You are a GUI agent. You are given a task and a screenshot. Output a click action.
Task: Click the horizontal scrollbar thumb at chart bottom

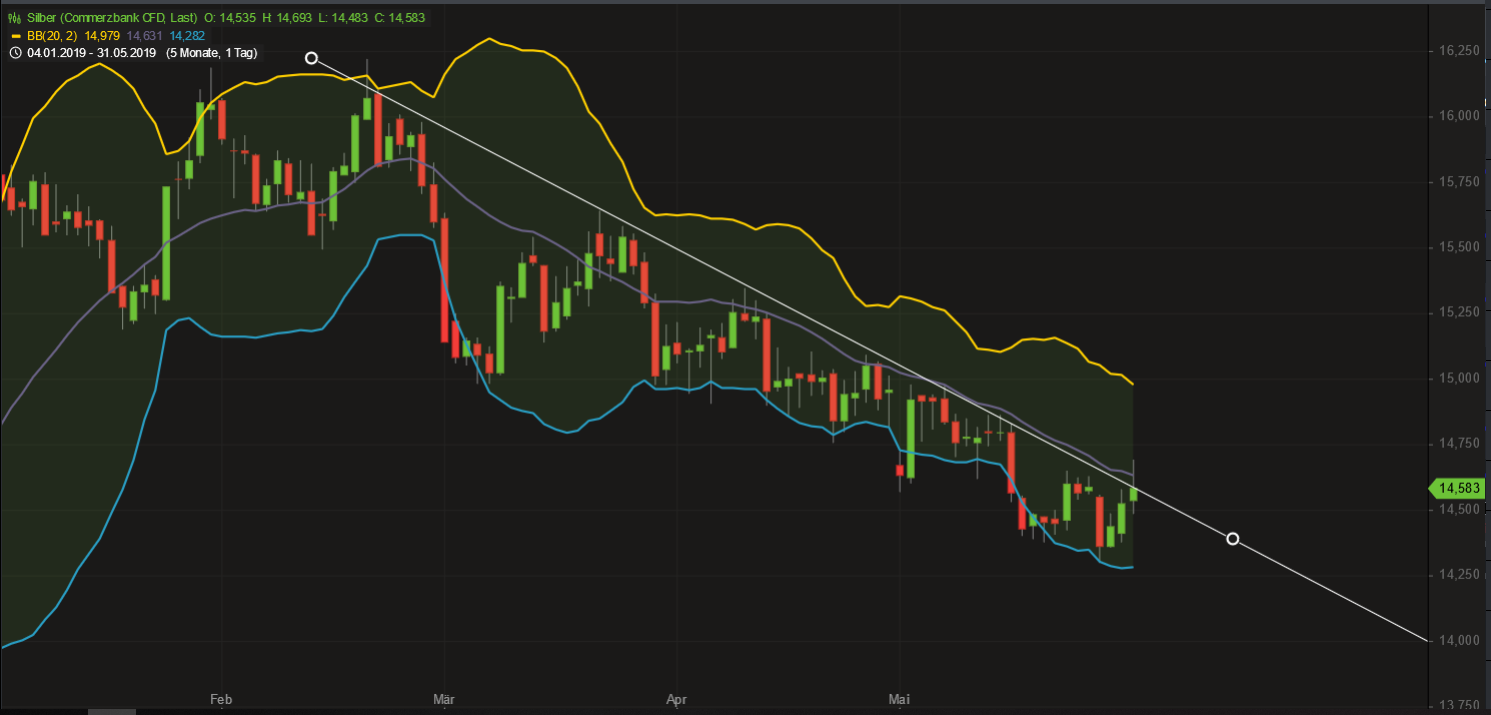point(111,711)
